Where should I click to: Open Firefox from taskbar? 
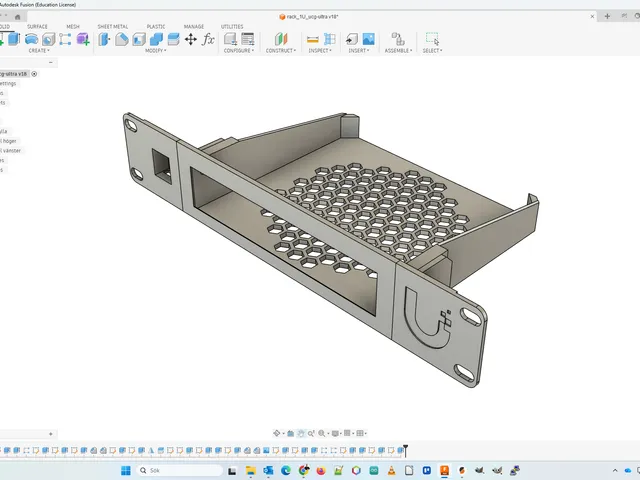[321, 471]
